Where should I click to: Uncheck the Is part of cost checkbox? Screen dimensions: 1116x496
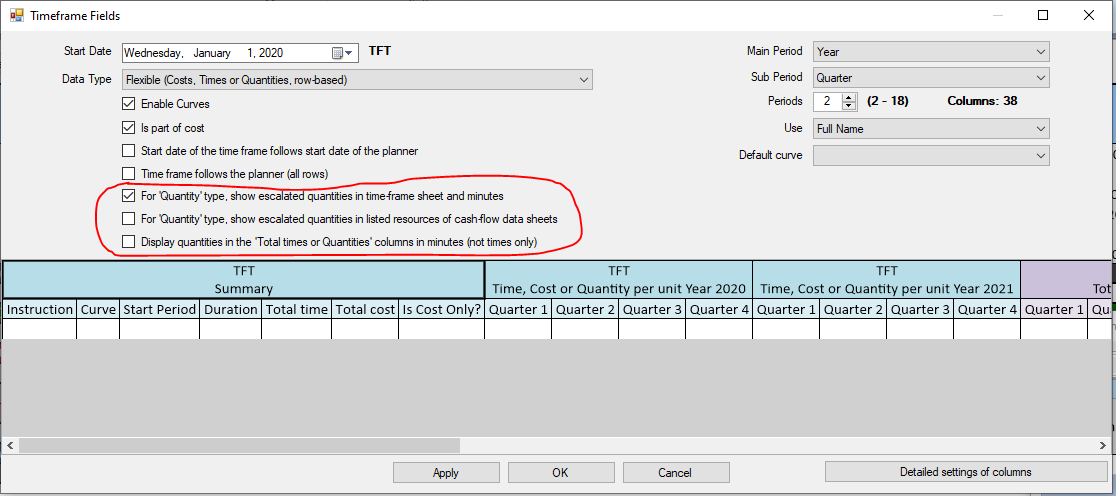[x=128, y=128]
